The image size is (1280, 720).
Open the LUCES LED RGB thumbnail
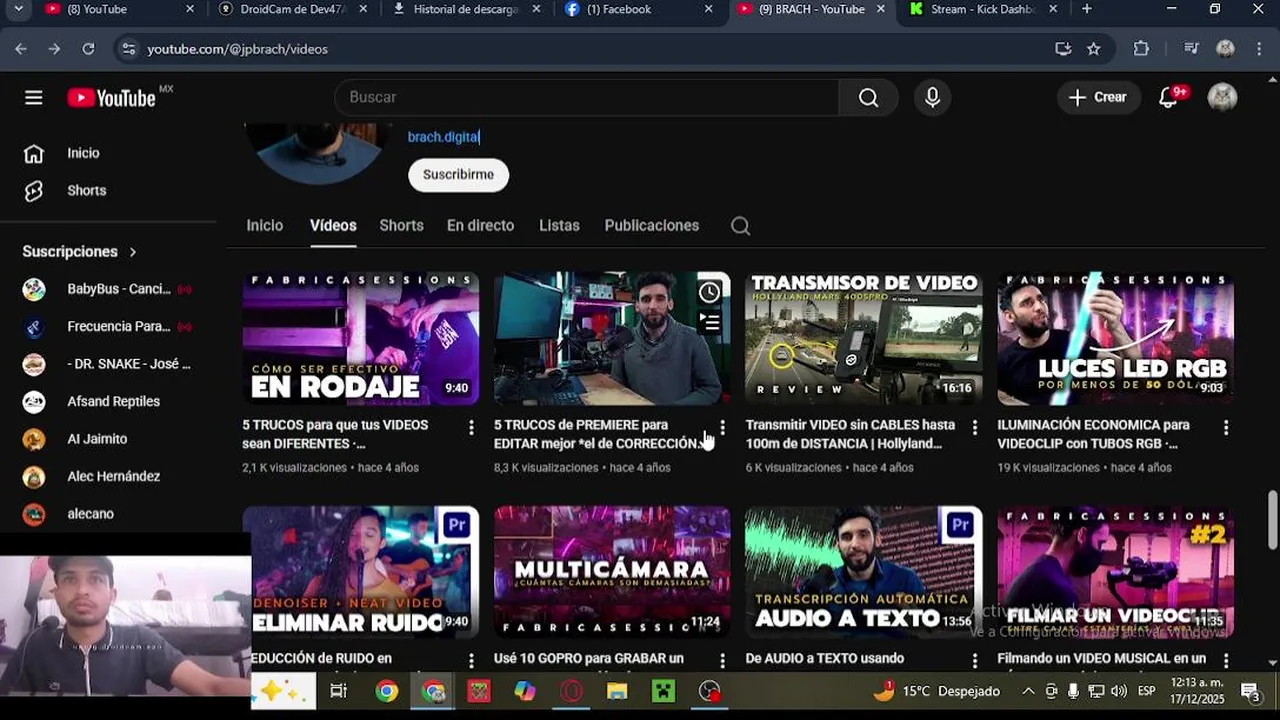pyautogui.click(x=1116, y=338)
